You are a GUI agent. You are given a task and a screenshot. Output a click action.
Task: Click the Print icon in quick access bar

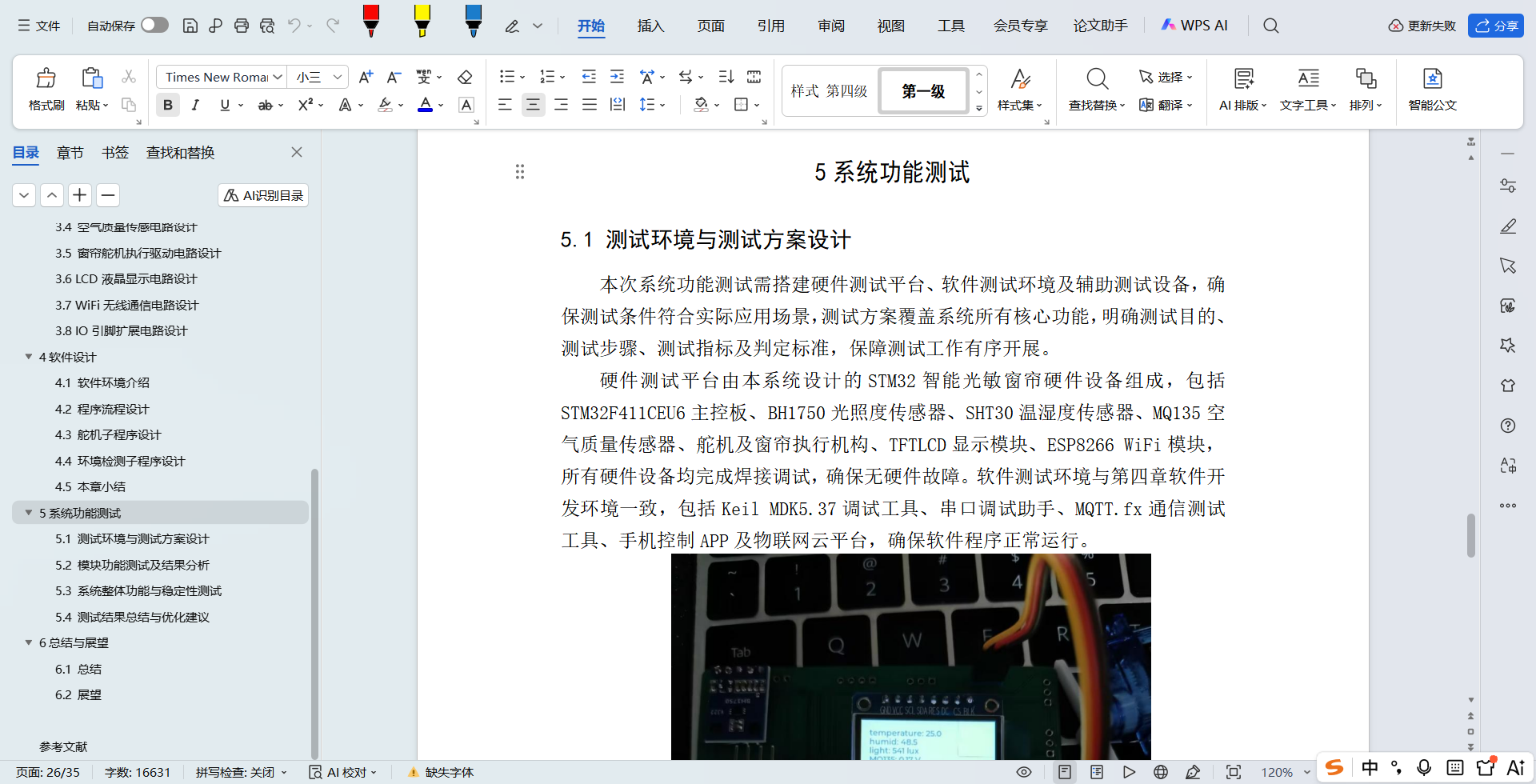[242, 26]
